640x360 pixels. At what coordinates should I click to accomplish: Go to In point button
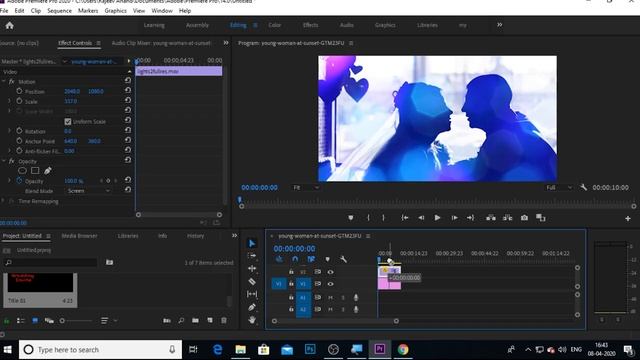[x=404, y=218]
